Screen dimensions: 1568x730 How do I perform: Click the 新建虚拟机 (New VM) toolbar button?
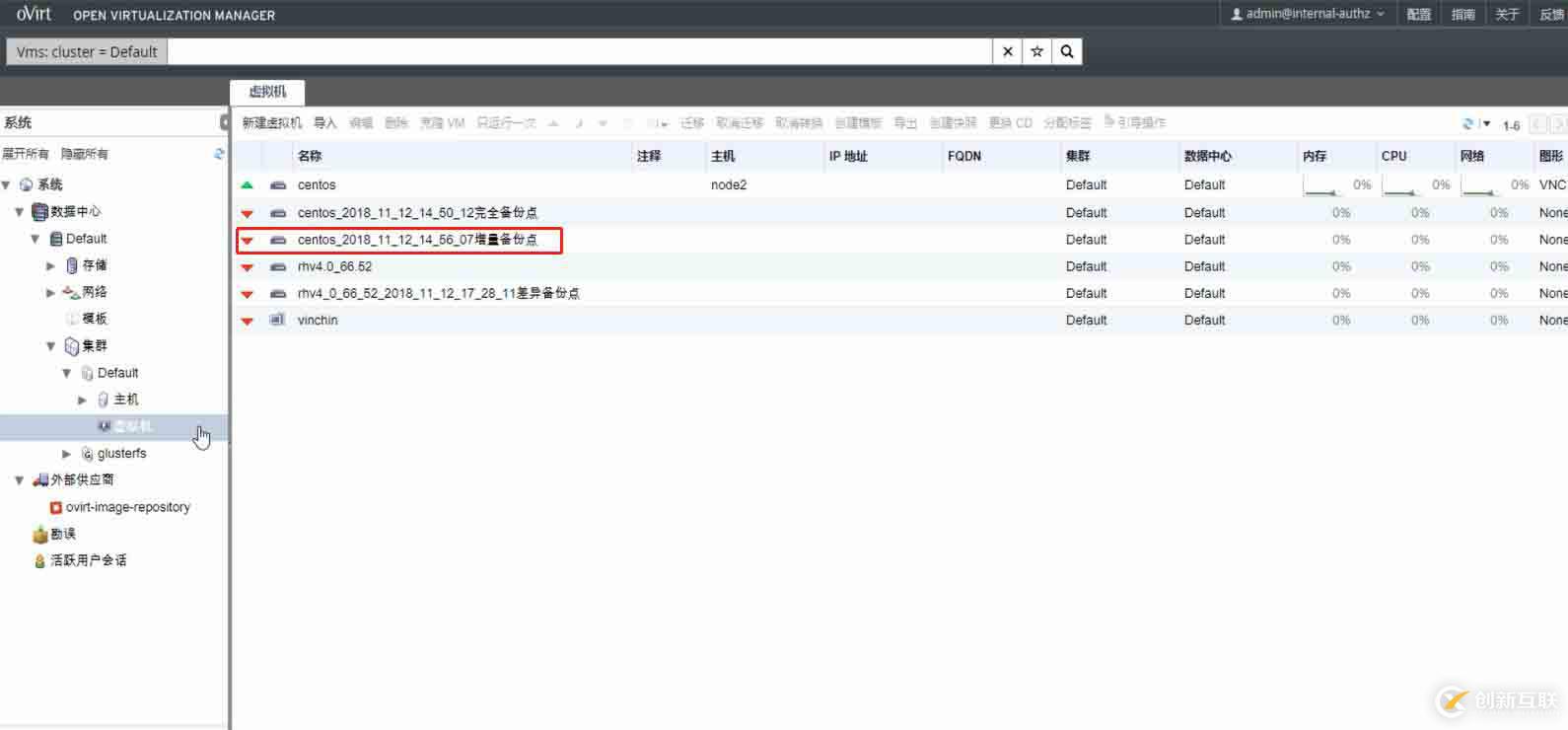point(272,123)
